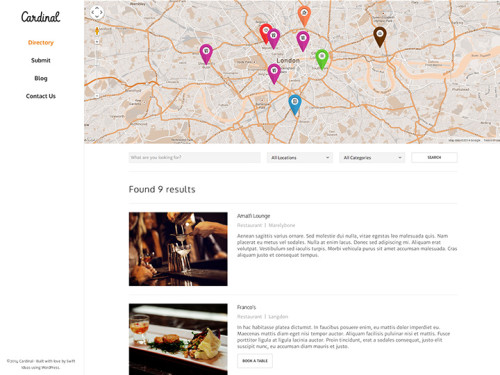Open the green map pin marker
This screenshot has height=375, width=500.
322,59
